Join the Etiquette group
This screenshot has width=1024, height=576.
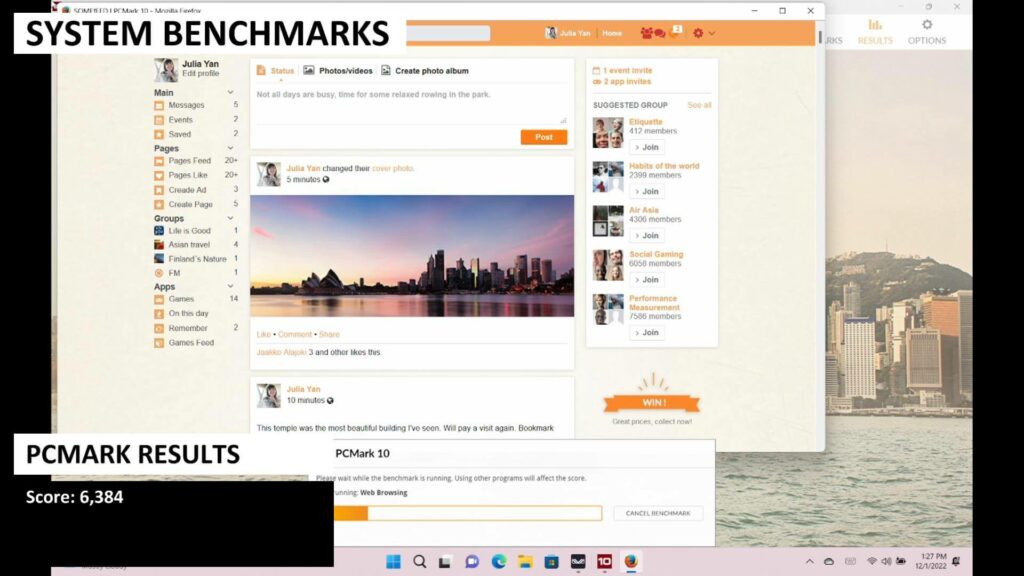pyautogui.click(x=647, y=148)
